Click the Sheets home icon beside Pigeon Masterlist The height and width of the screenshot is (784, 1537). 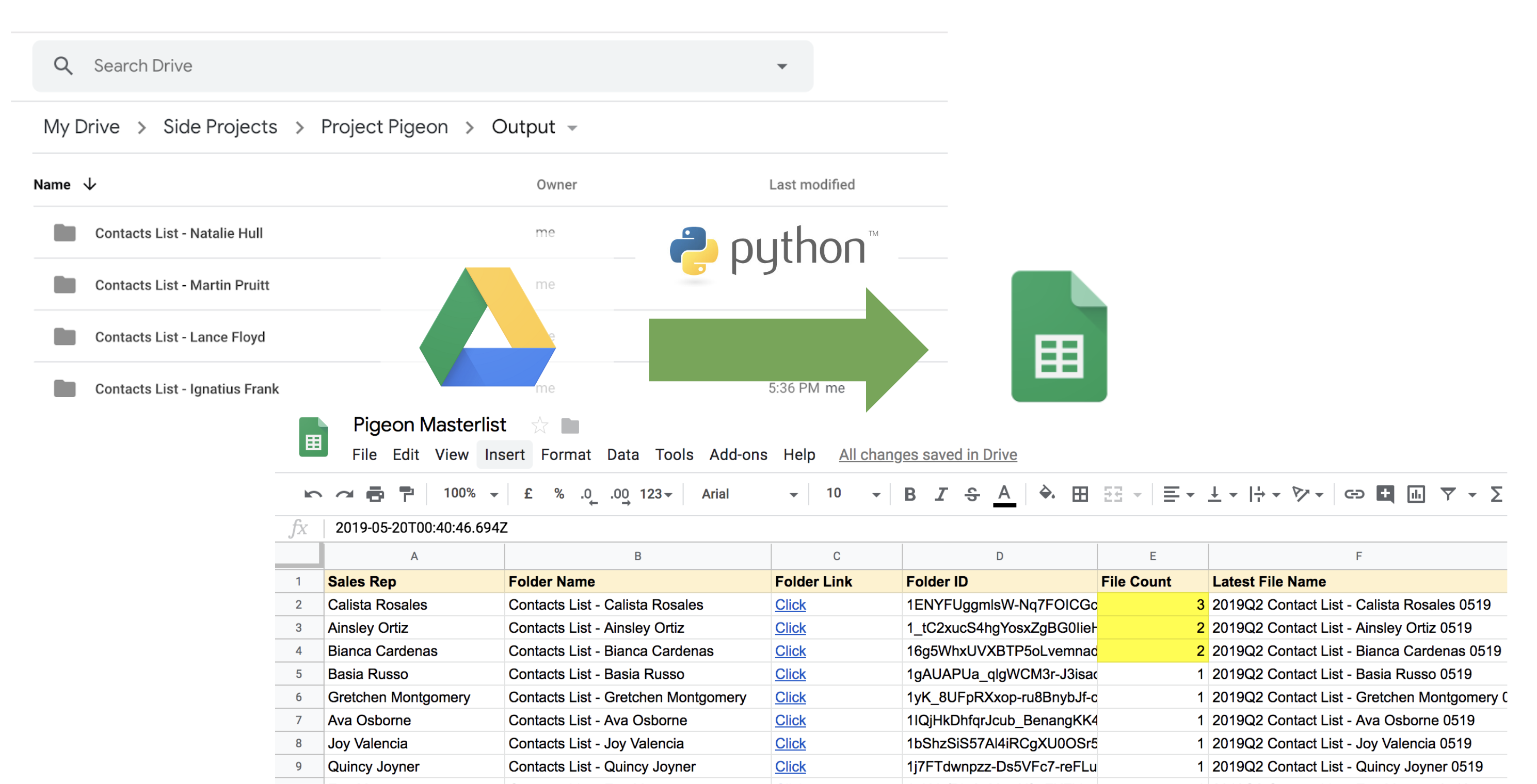pos(313,437)
